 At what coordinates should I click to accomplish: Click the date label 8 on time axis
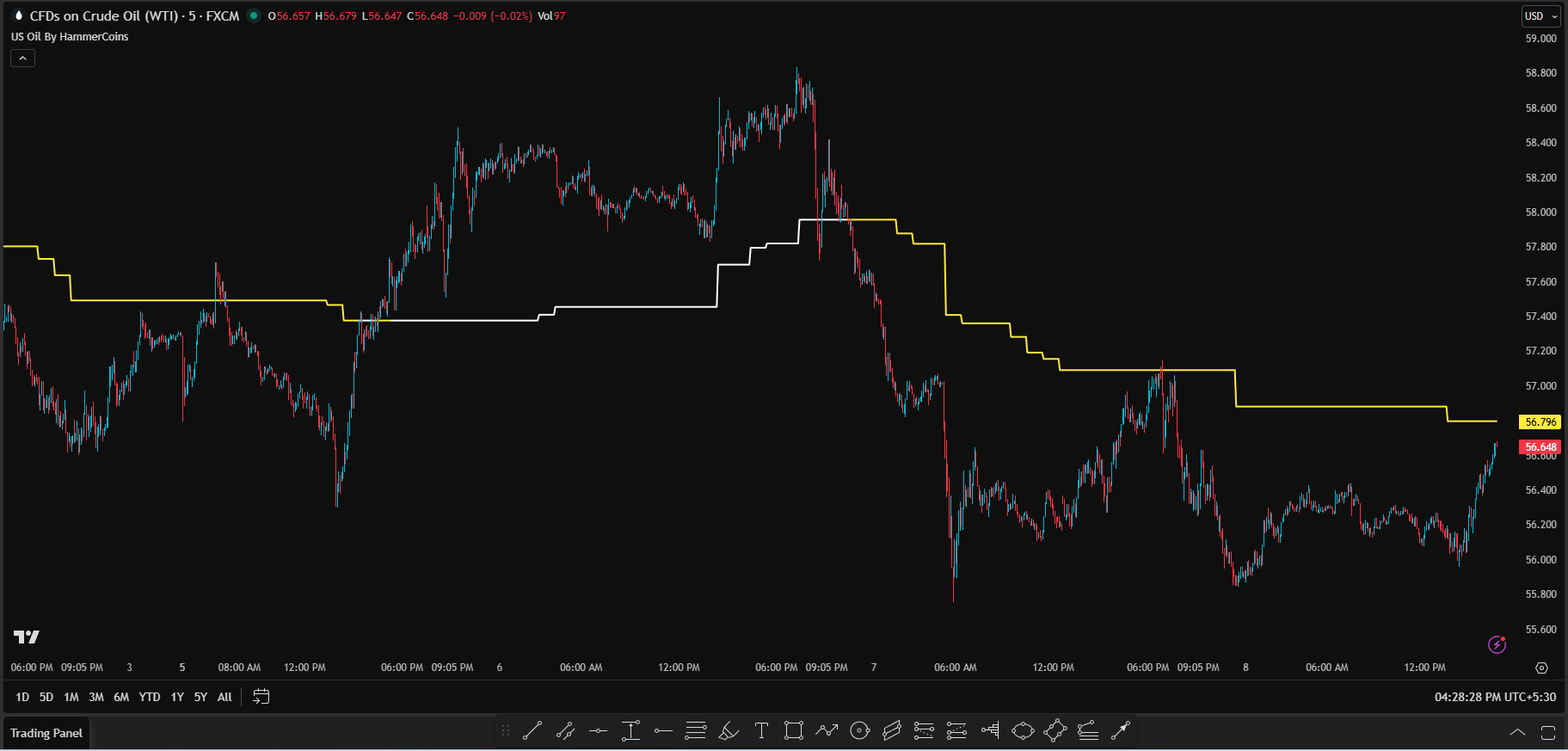coord(1245,668)
